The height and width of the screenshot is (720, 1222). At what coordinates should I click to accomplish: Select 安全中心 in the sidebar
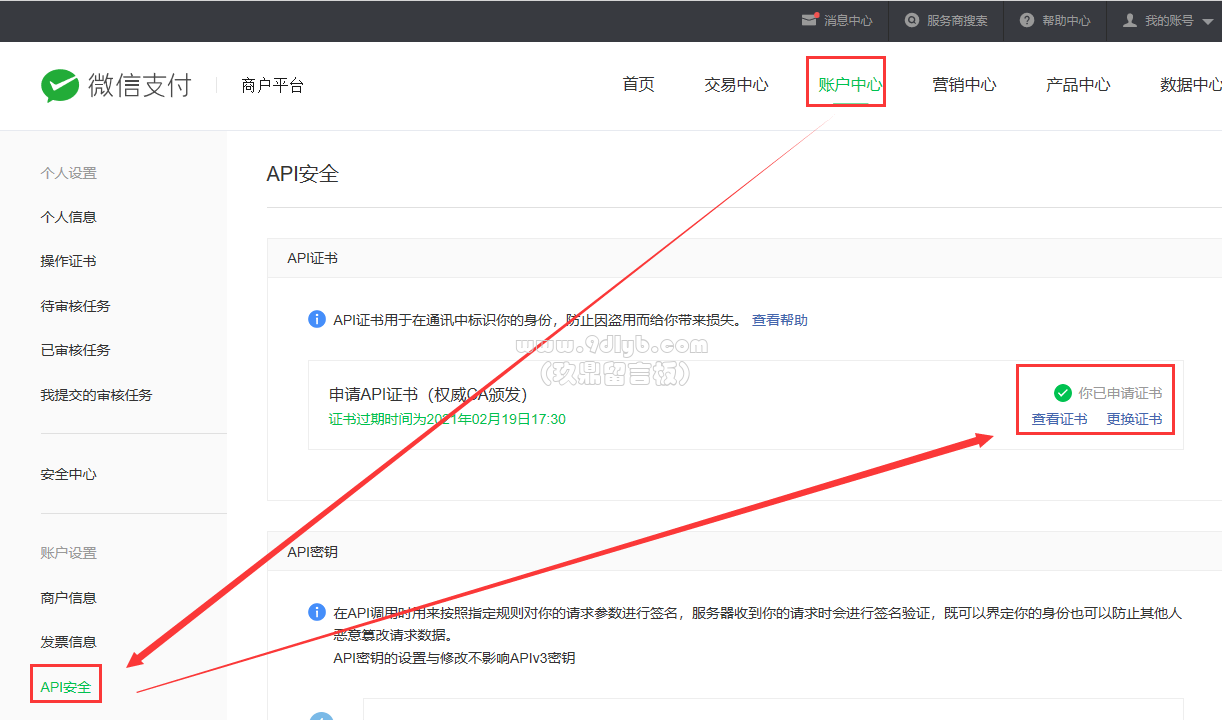point(68,474)
